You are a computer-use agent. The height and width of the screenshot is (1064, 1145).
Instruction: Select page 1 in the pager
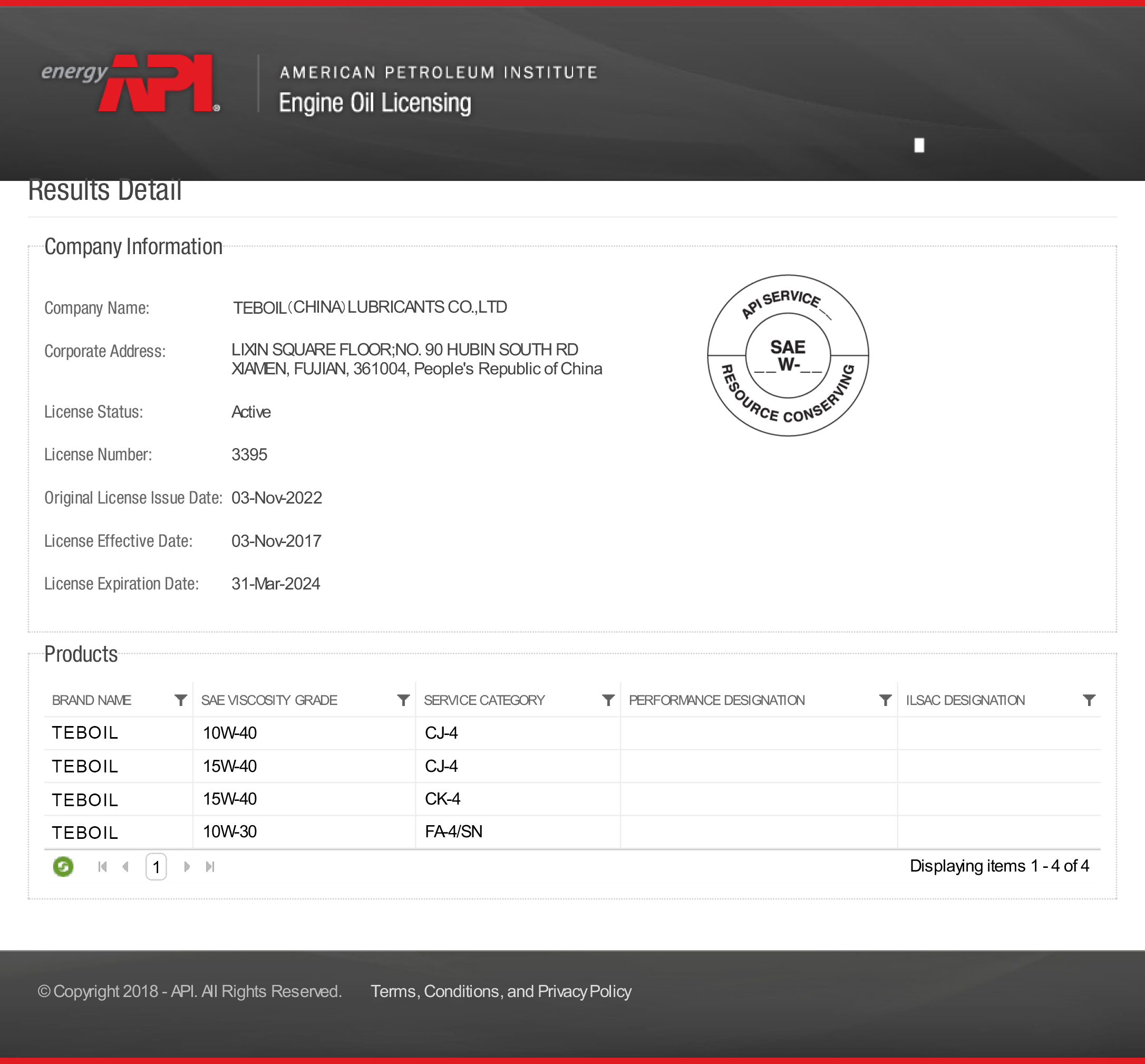(x=156, y=866)
